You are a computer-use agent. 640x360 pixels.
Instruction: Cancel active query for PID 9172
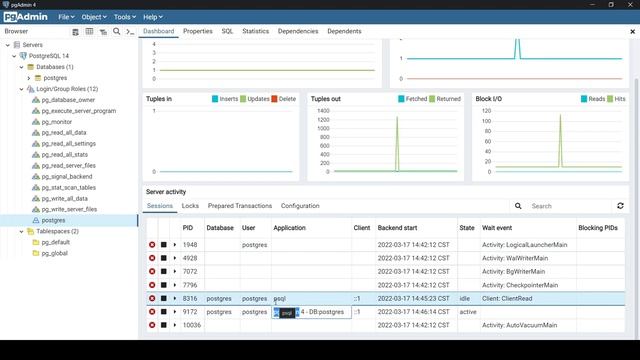(164, 312)
